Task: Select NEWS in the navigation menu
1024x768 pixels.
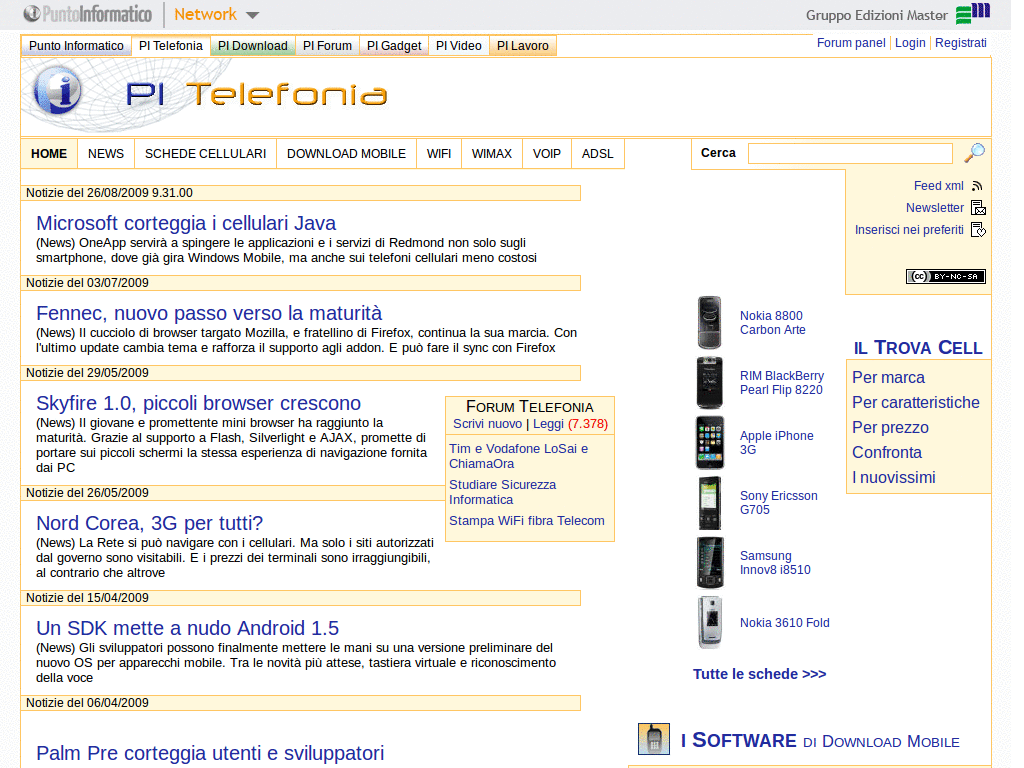Action: (106, 153)
